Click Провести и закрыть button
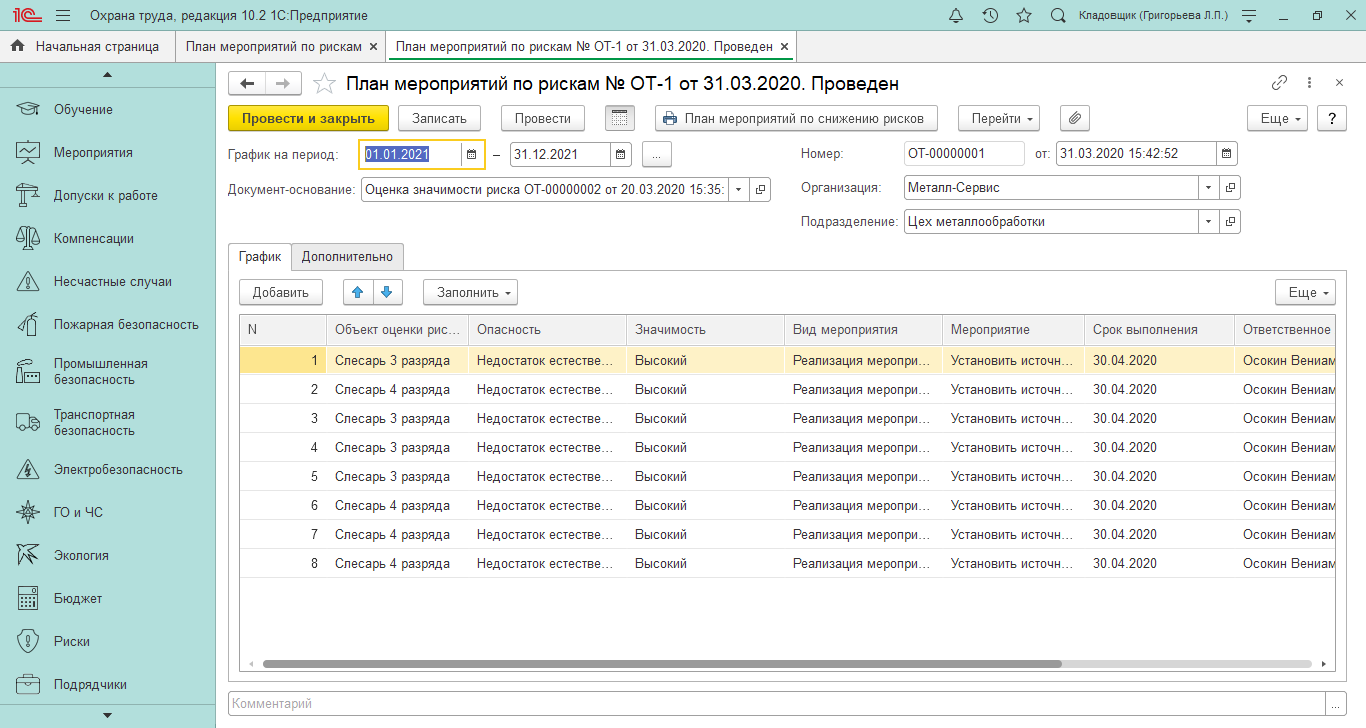This screenshot has width=1366, height=728. click(308, 118)
